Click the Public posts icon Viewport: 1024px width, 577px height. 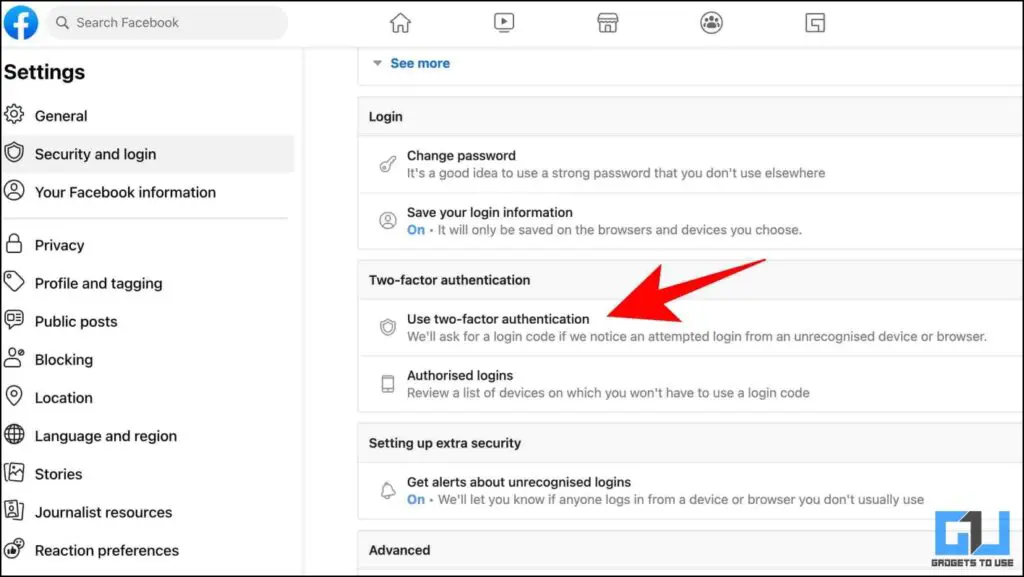14,320
